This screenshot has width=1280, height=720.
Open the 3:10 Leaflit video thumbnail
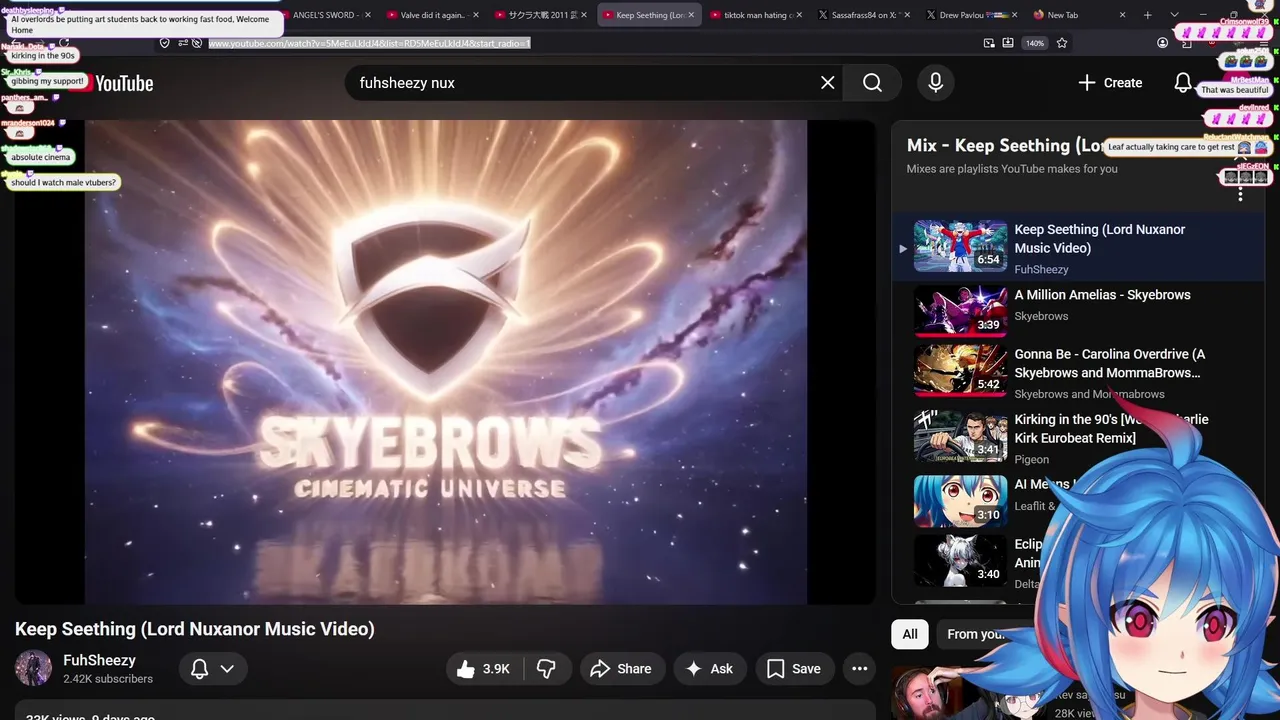pos(960,501)
